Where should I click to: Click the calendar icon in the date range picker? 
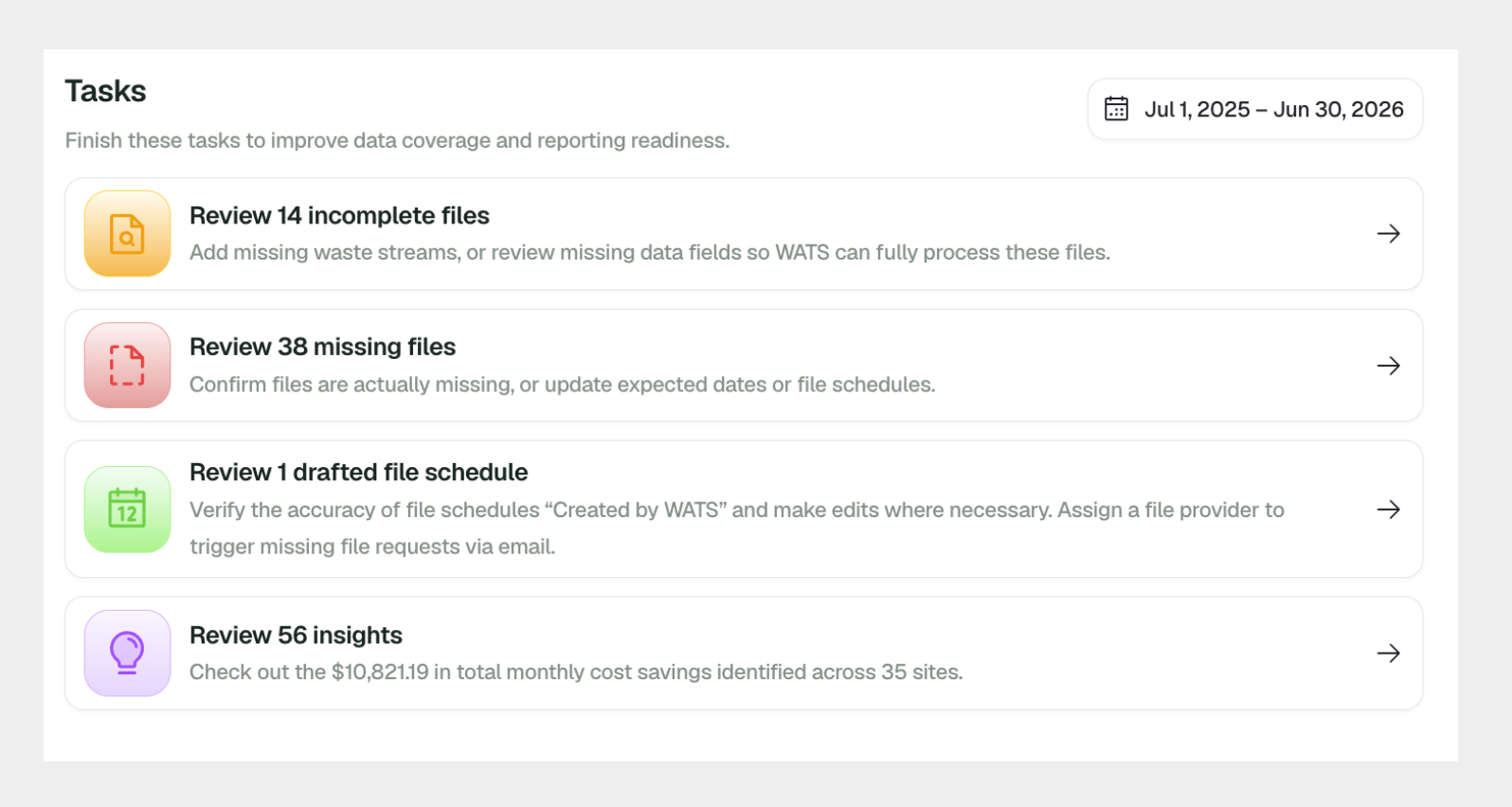pyautogui.click(x=1116, y=109)
